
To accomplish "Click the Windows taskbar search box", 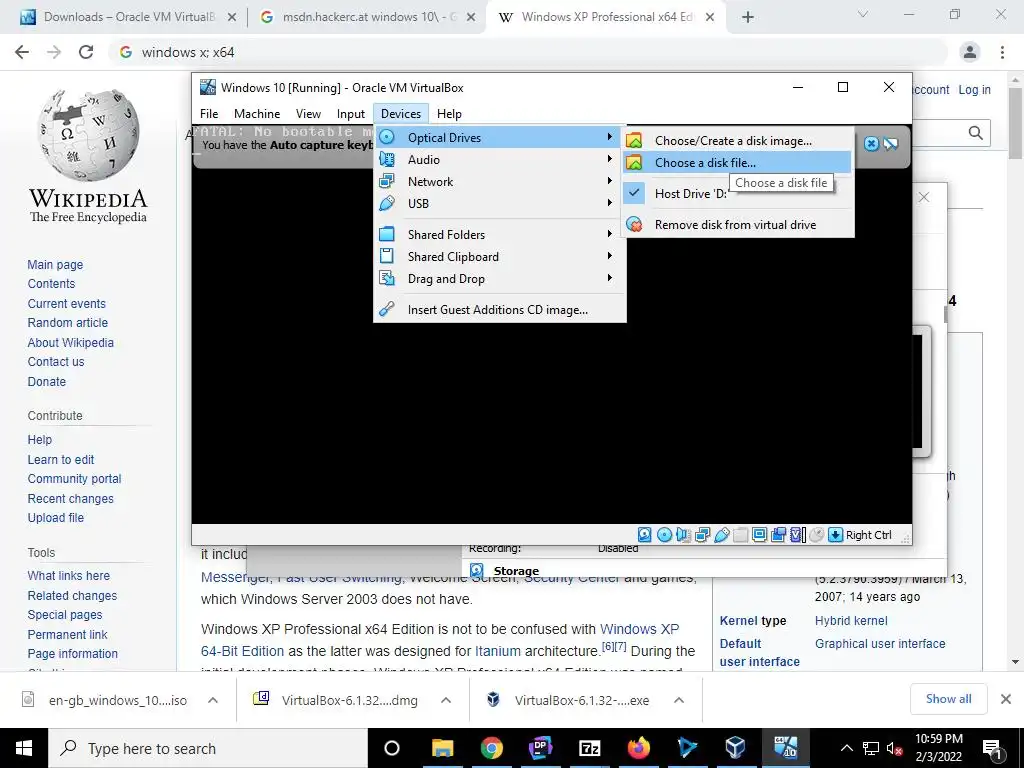I will pos(209,748).
